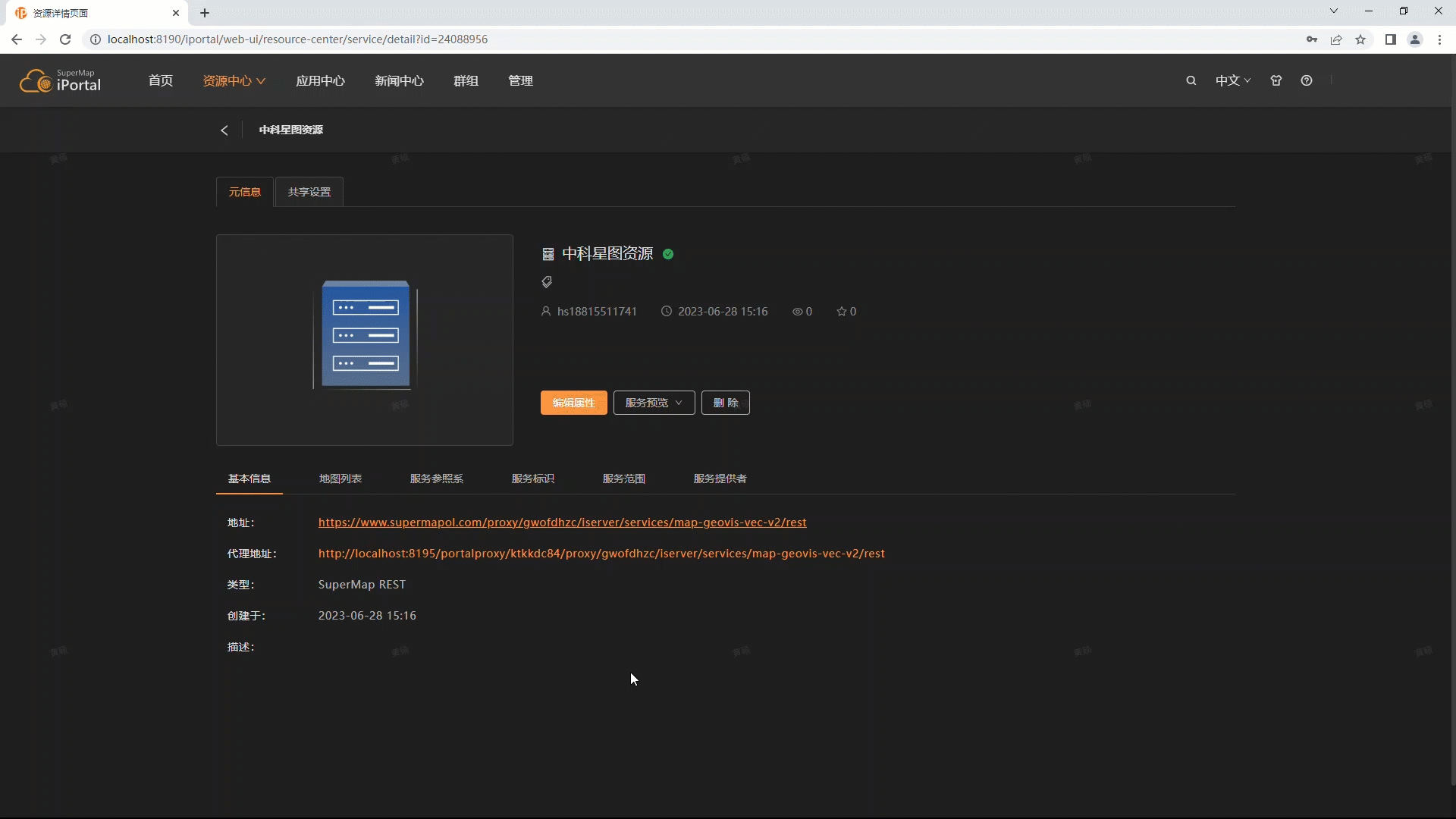Screen dimensions: 1456x819
Task: Click the tag icon under the title
Action: click(x=547, y=282)
